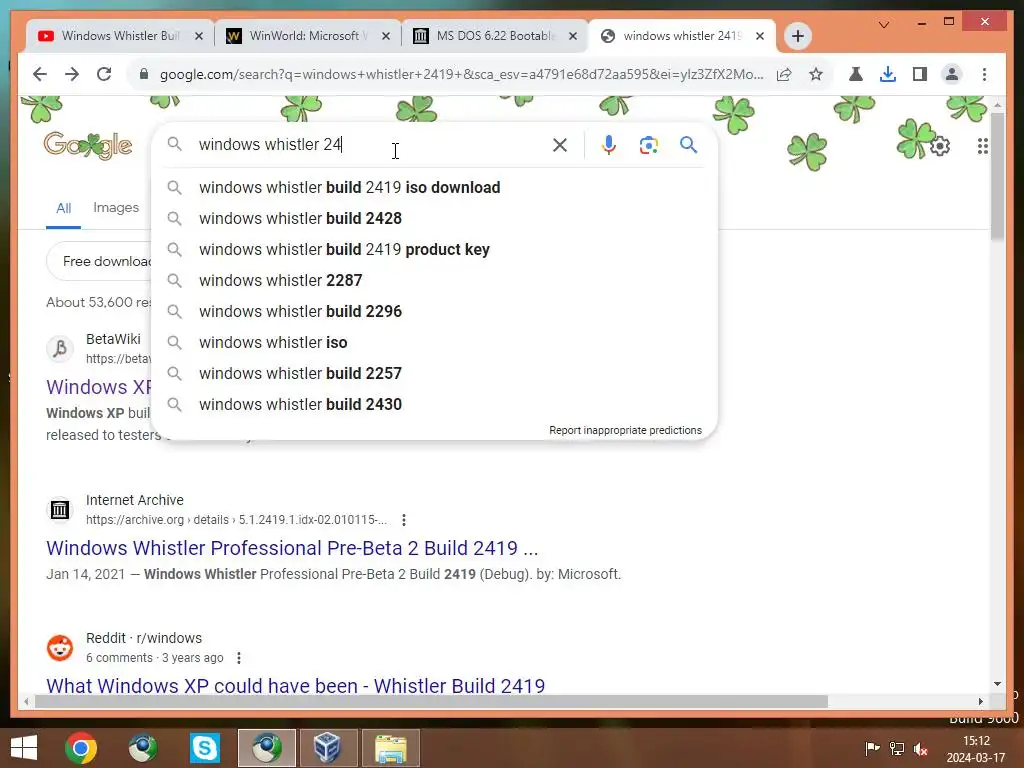
Task: Open the BetaWiki Windows XP result
Action: [x=99, y=387]
